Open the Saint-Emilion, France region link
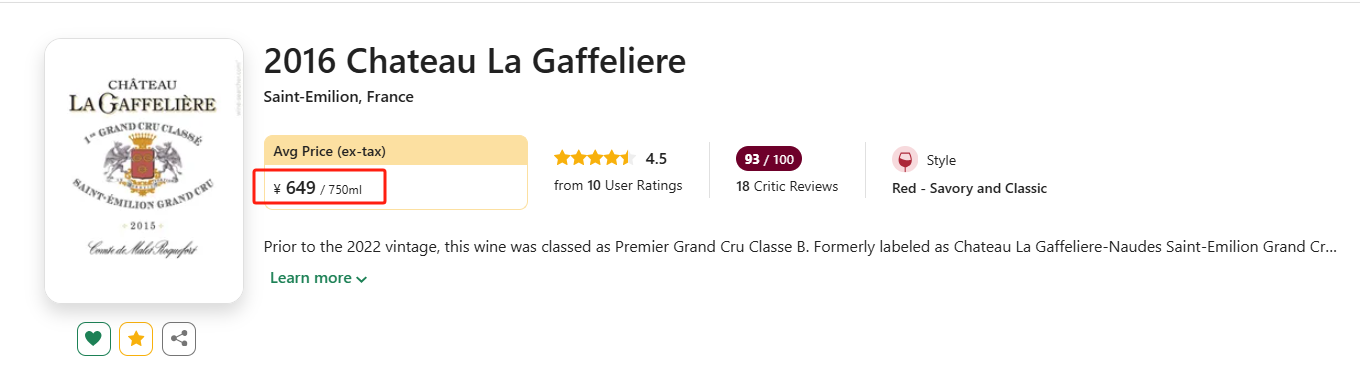 [x=338, y=97]
